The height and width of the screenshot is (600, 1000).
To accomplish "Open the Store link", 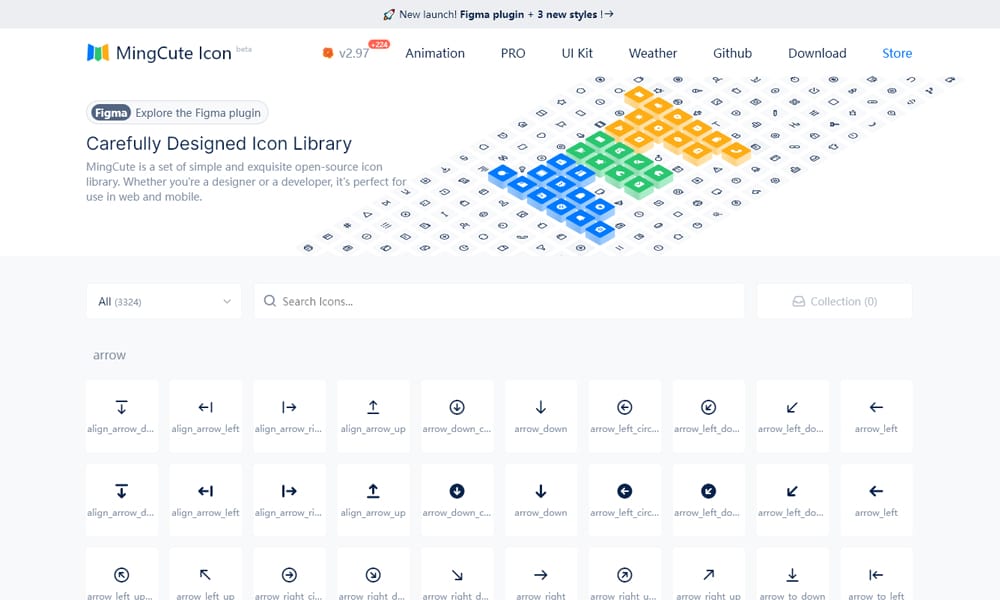I will pos(897,53).
